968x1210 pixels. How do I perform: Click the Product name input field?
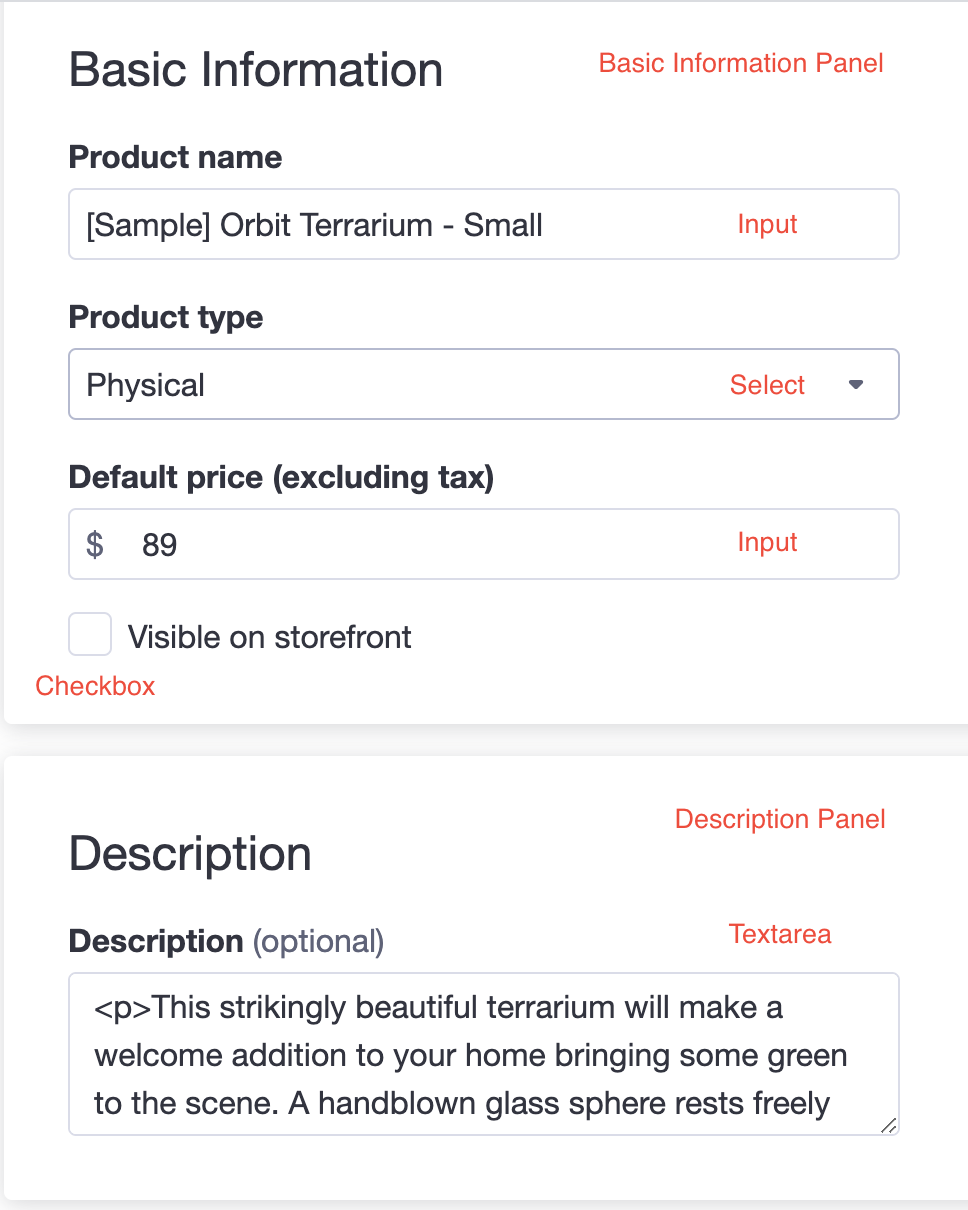[x=400, y=223]
